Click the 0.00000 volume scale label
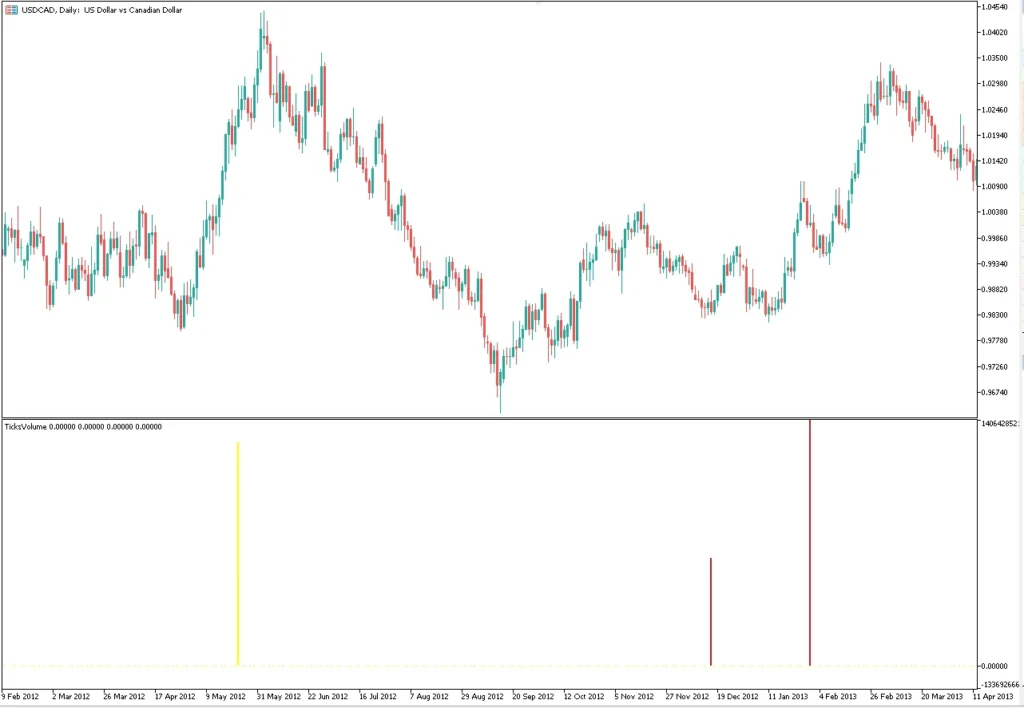The height and width of the screenshot is (708, 1024). click(994, 666)
